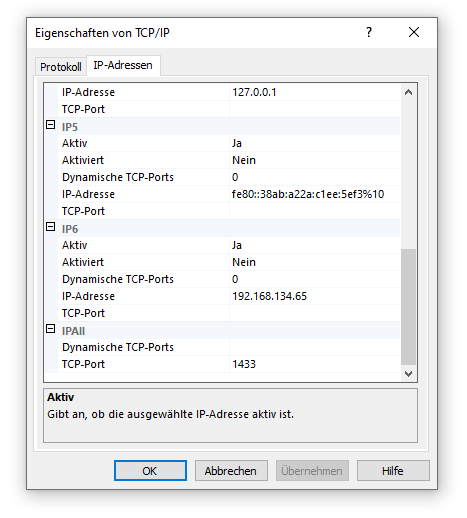The height and width of the screenshot is (518, 467).
Task: Click the scrollbar down arrow
Action: [408, 374]
